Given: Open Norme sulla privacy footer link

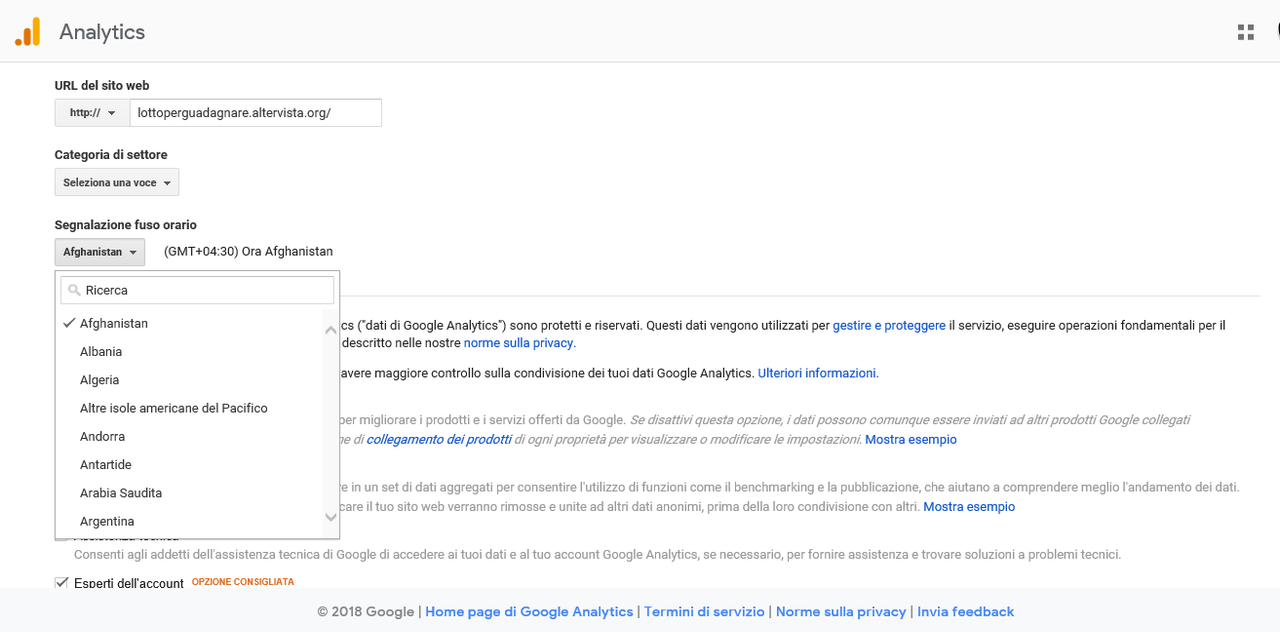Looking at the screenshot, I should tap(841, 612).
